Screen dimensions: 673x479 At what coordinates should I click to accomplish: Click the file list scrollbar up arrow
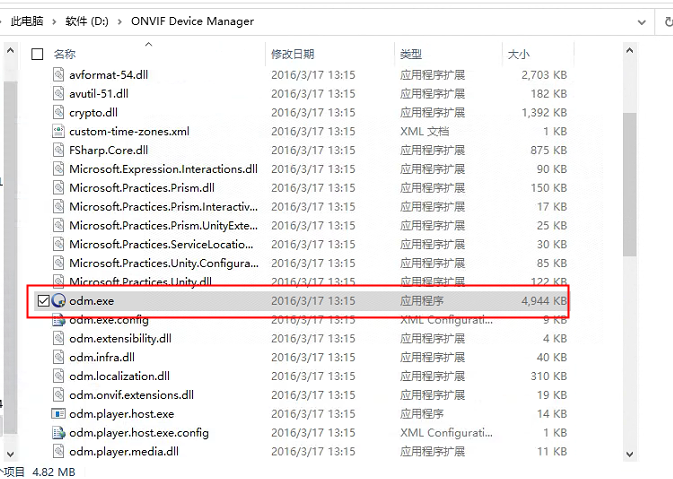pyautogui.click(x=630, y=51)
